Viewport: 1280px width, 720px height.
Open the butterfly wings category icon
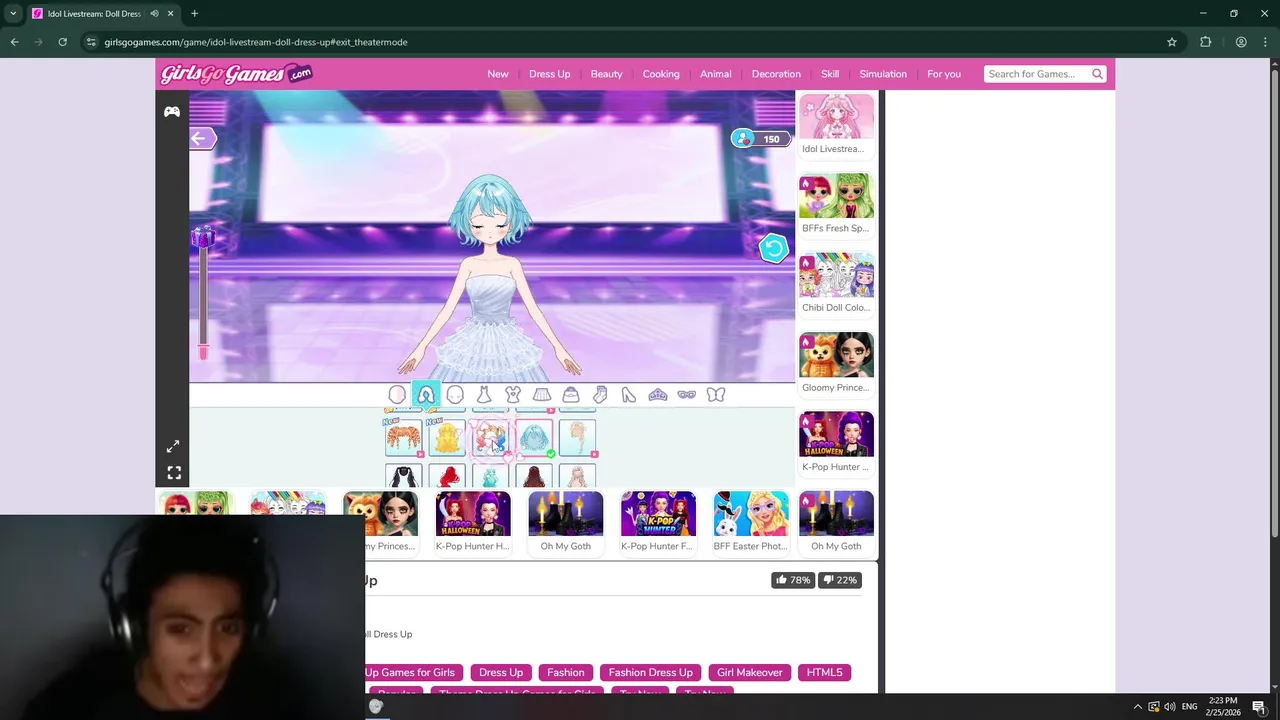coord(716,395)
